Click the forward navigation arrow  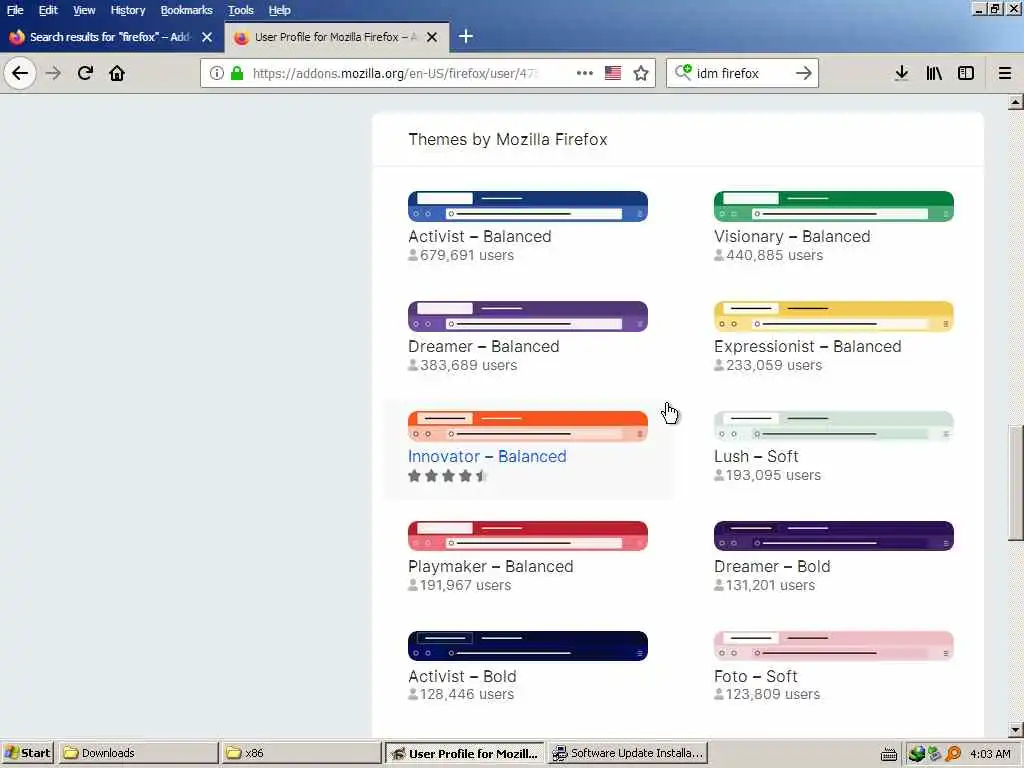pos(53,73)
